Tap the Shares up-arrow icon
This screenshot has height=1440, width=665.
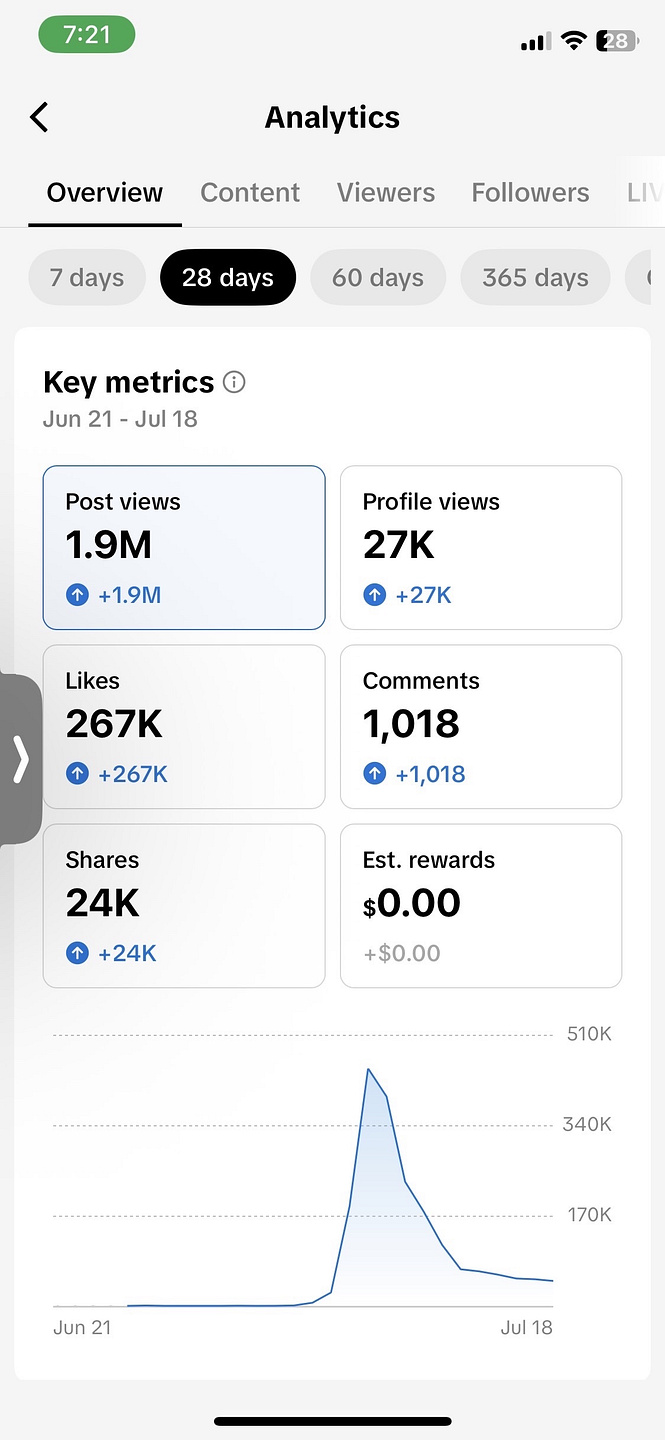click(77, 953)
